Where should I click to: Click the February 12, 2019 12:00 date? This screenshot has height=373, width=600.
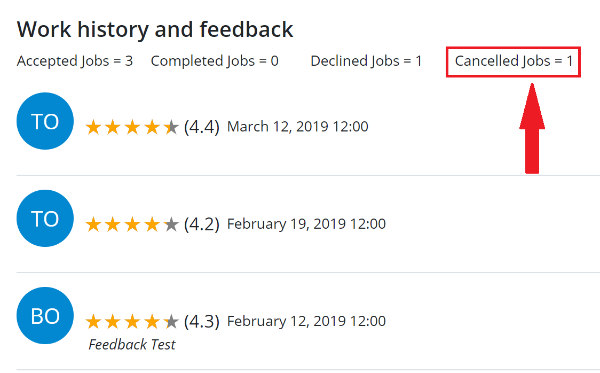307,321
